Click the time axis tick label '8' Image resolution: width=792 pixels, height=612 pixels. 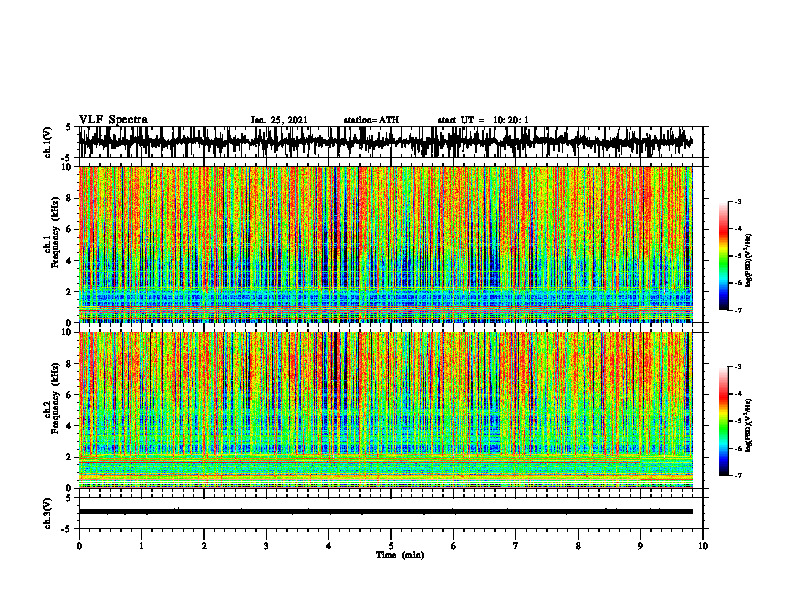click(x=578, y=546)
